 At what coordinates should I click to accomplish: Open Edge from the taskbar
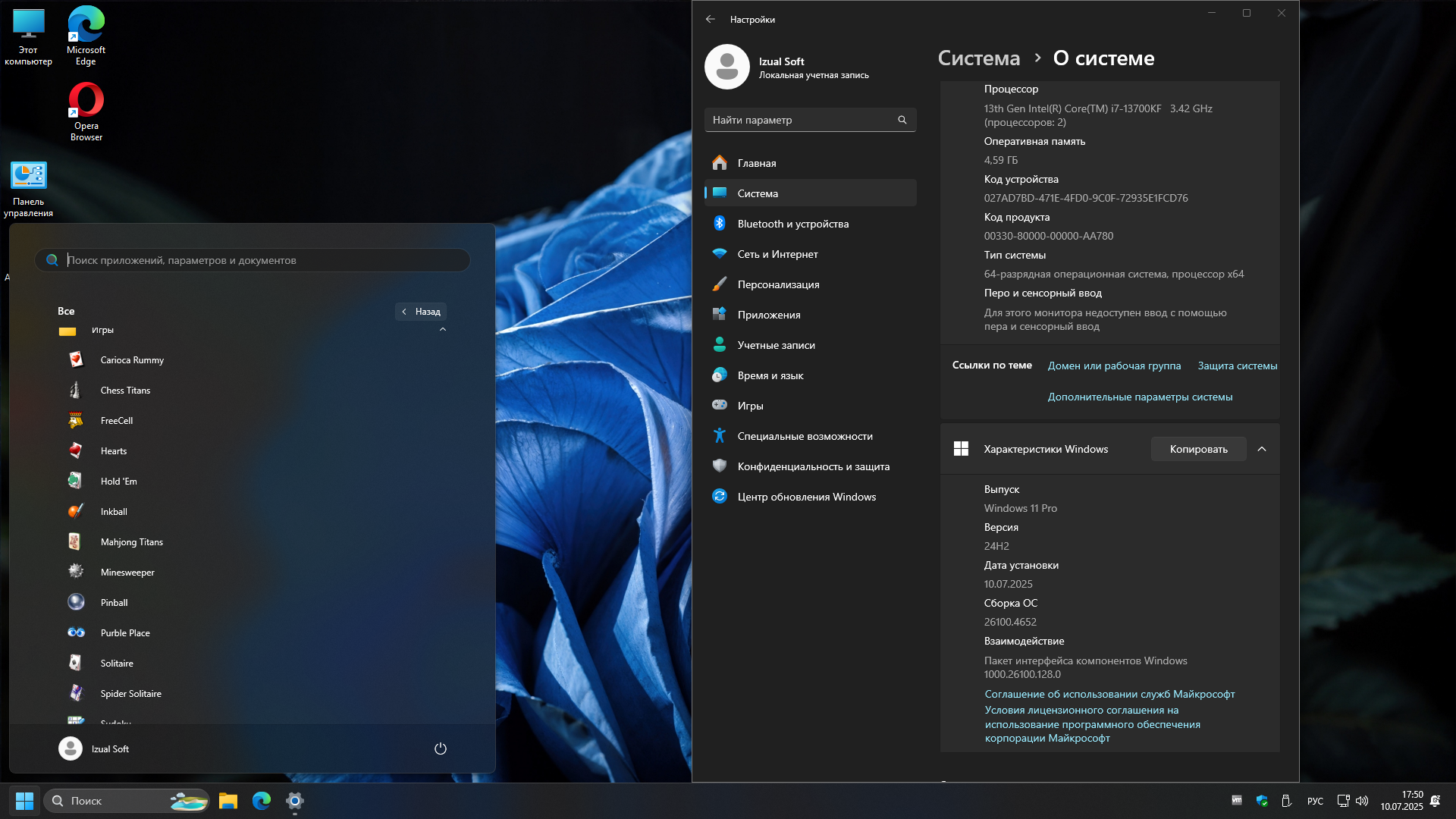pyautogui.click(x=262, y=801)
